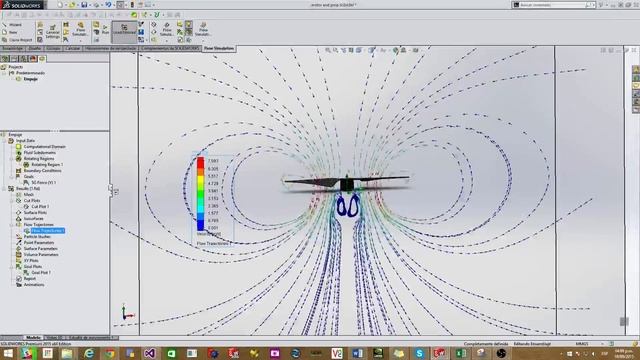Image resolution: width=640 pixels, height=360 pixels.
Task: Click the Flow Simulation analysis tab icon in panel
Action: coord(42,59)
